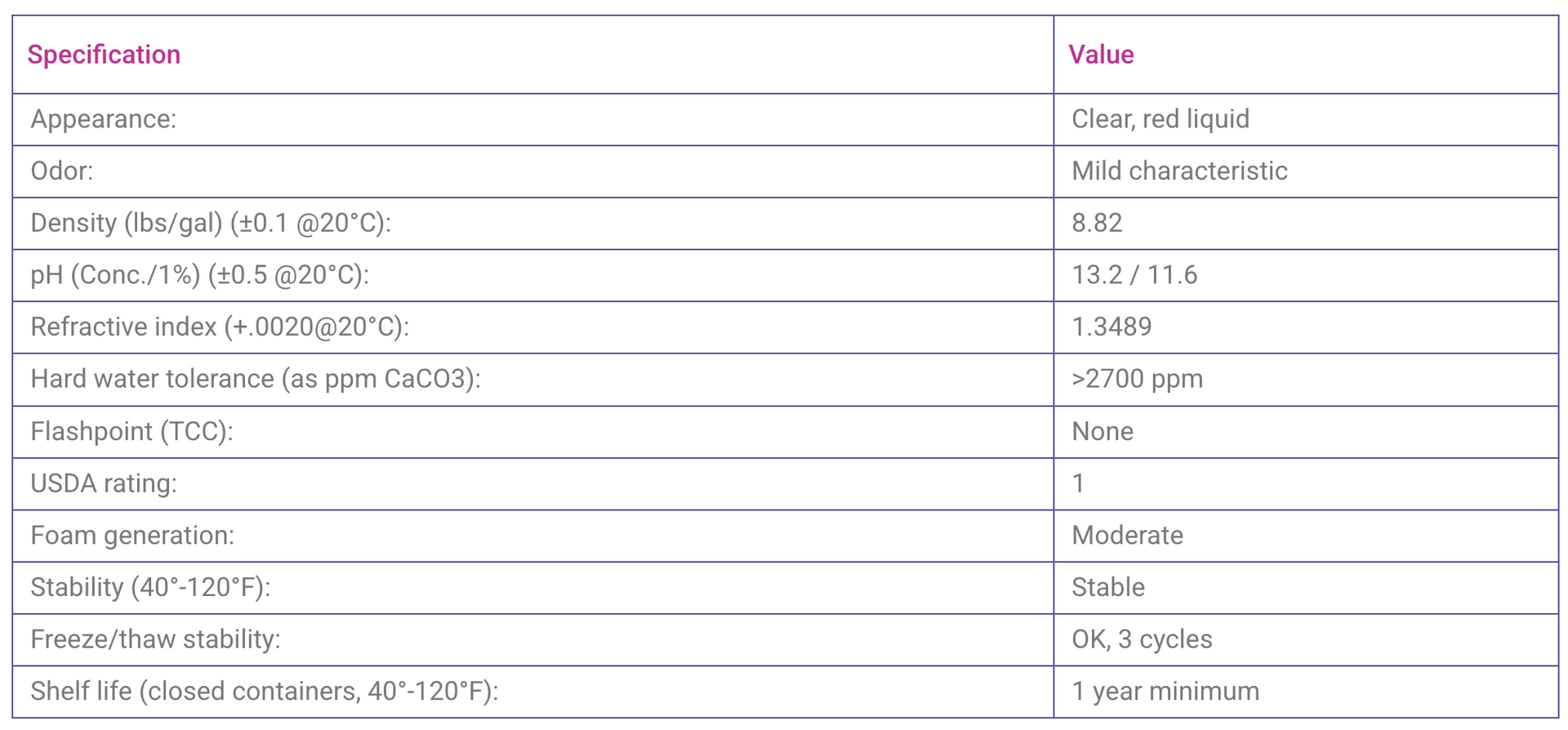1568x730 pixels.
Task: Click the 8.82 density value
Action: [1097, 223]
